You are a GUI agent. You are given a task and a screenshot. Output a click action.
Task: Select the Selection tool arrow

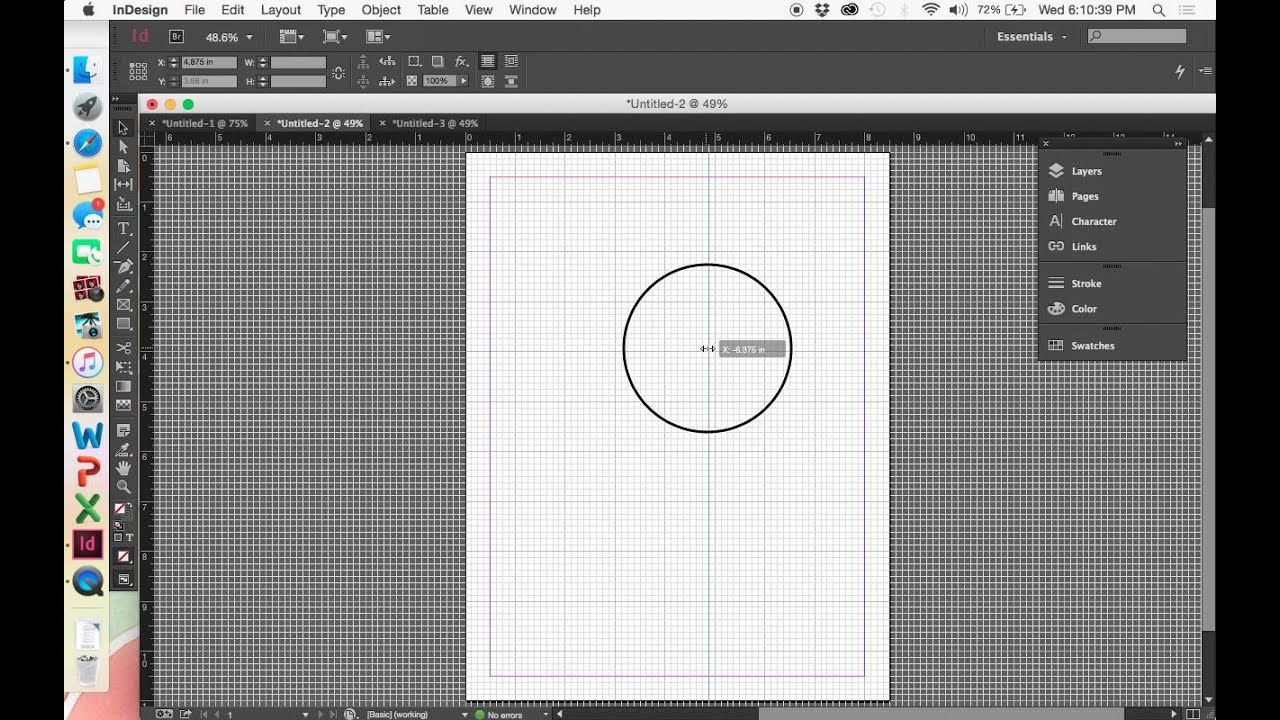pos(124,128)
